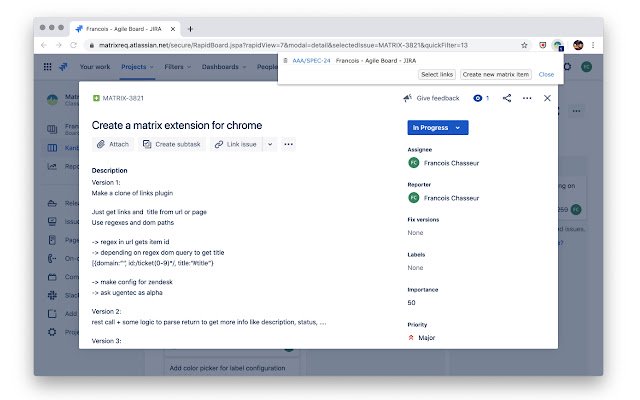Click Create new matrix item button

496,74
